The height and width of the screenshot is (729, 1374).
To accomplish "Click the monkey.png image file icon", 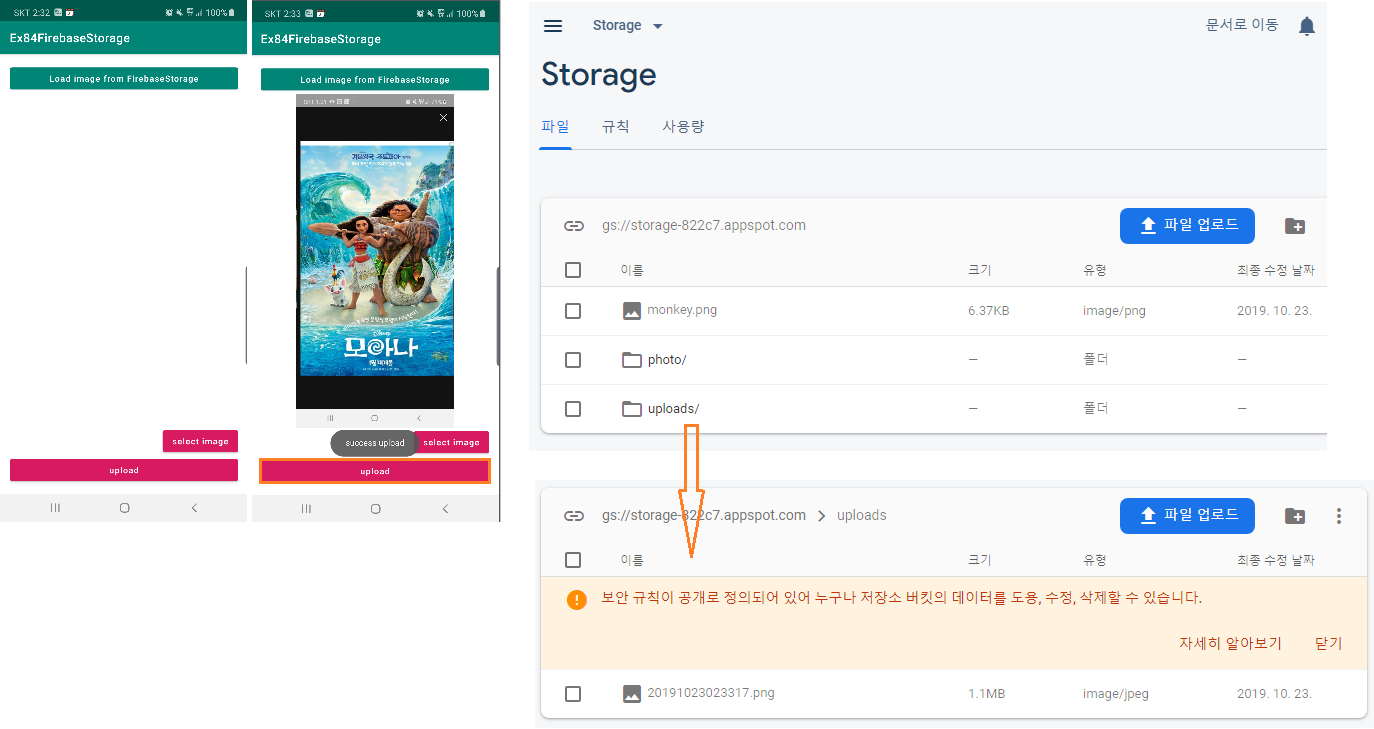I will point(632,311).
